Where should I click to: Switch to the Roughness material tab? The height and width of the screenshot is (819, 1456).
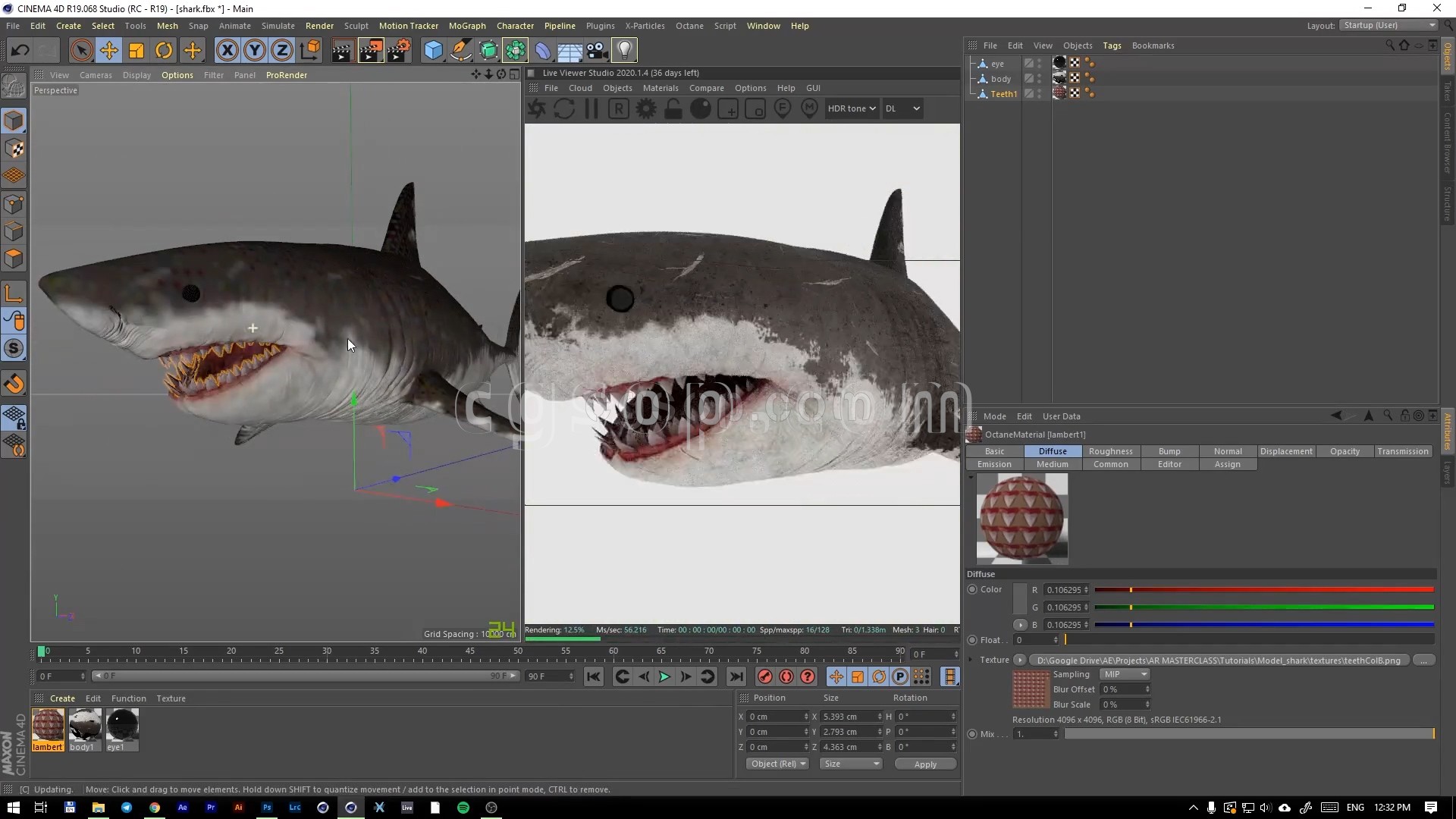point(1110,451)
